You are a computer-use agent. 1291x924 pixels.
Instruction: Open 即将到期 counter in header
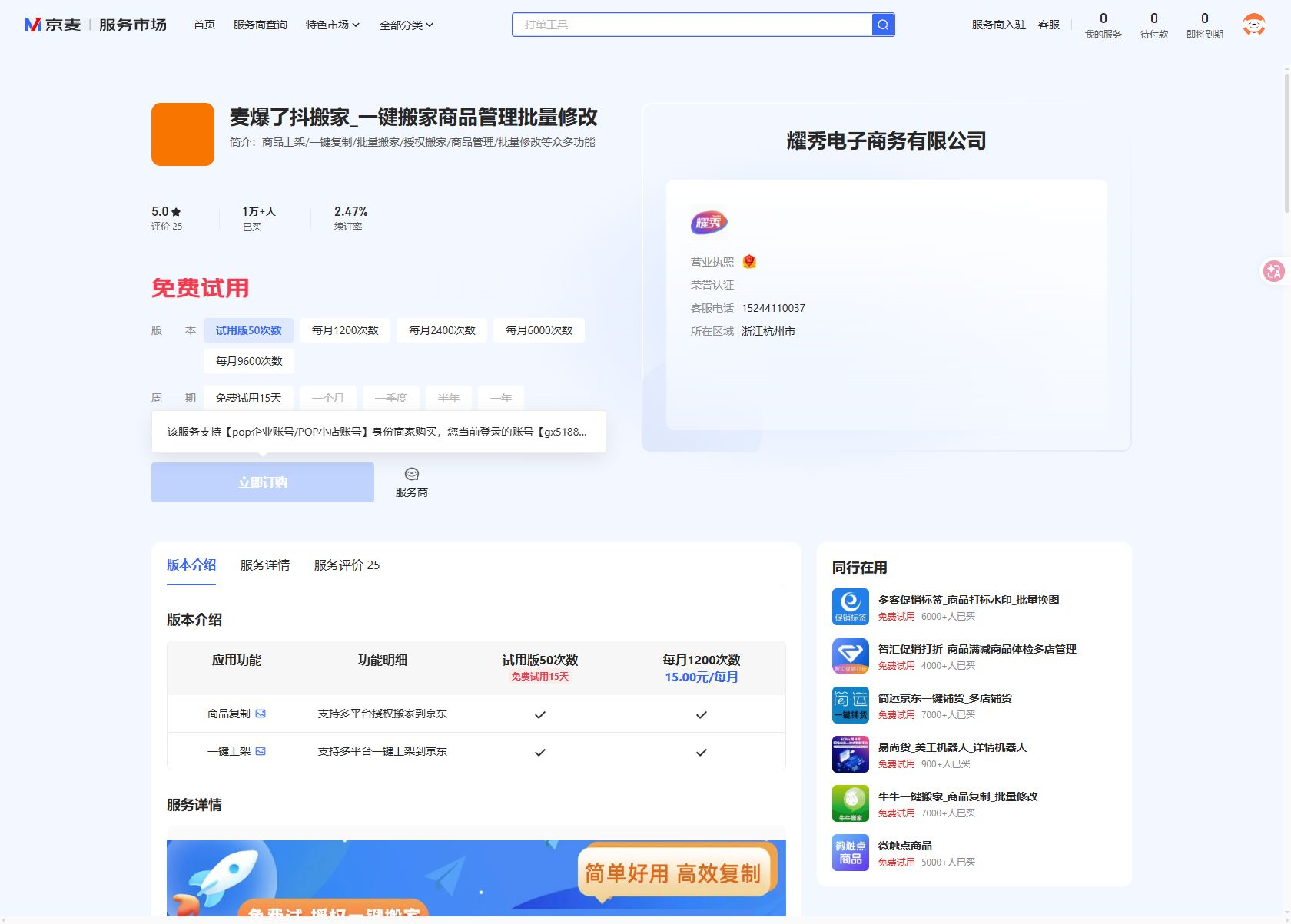(x=1204, y=25)
